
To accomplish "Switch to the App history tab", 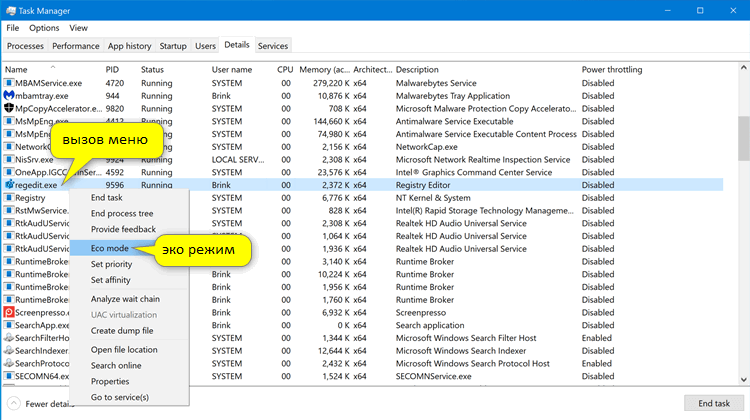I will (x=129, y=46).
